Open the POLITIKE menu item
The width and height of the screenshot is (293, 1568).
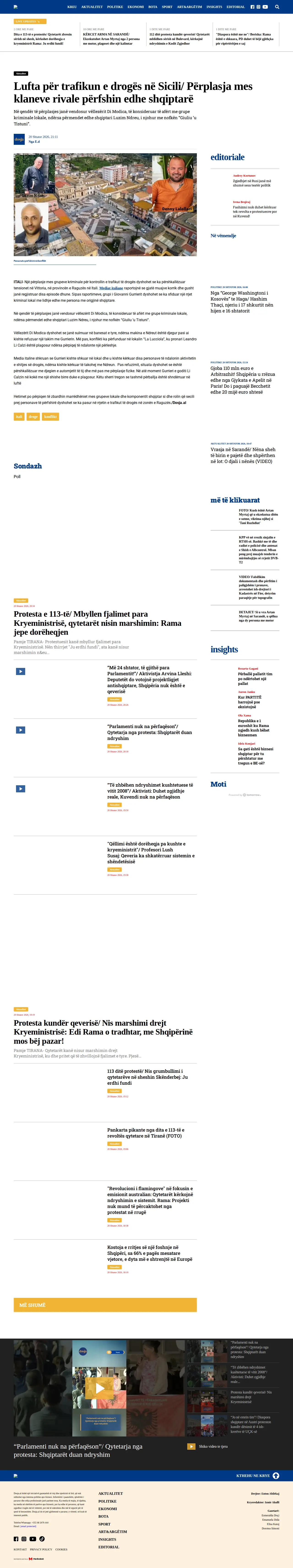(x=115, y=7)
